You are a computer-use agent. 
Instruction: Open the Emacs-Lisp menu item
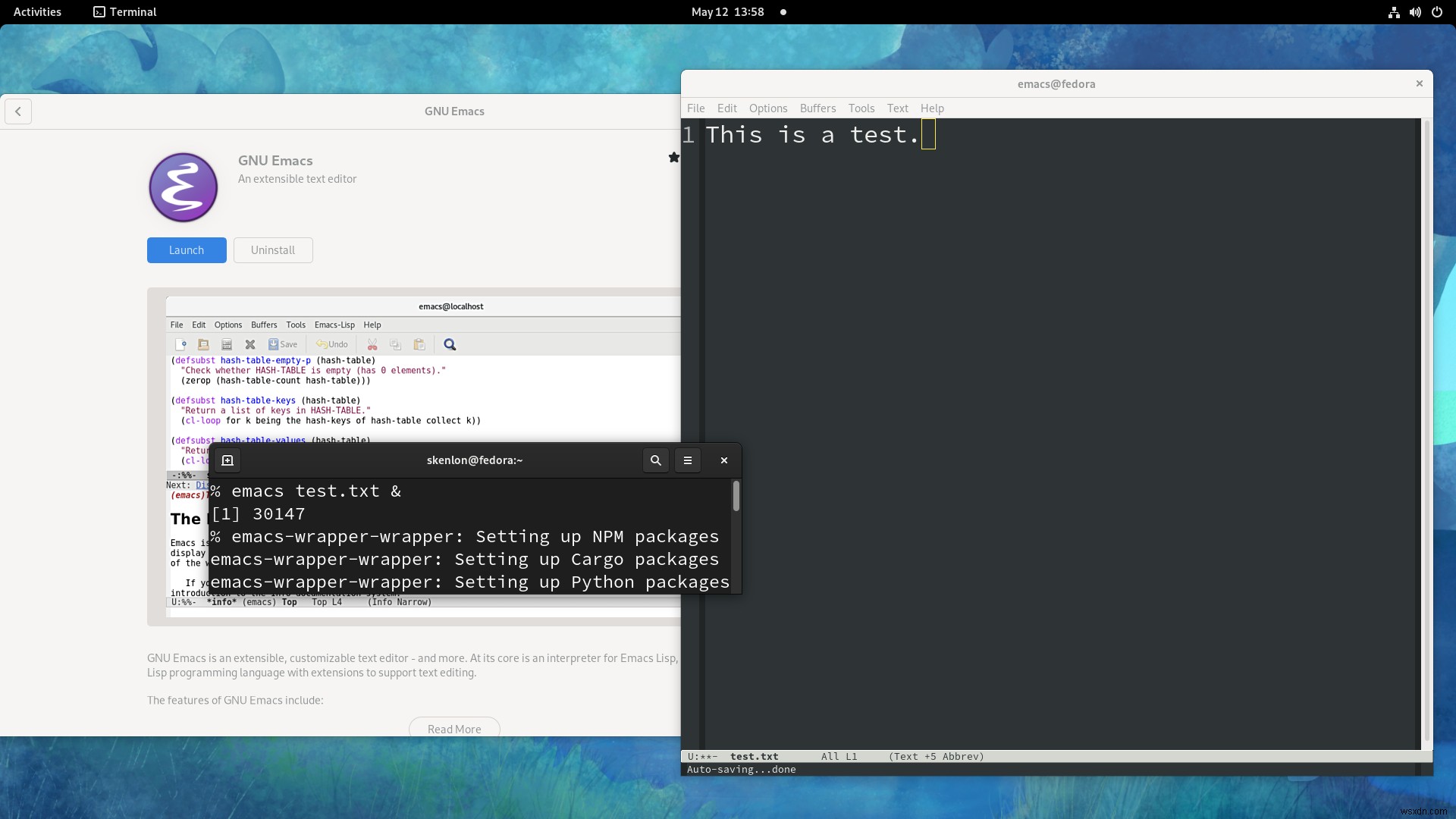pos(335,324)
